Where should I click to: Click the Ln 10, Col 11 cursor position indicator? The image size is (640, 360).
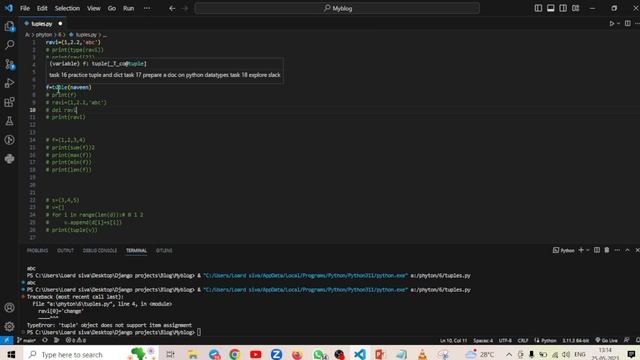click(453, 340)
